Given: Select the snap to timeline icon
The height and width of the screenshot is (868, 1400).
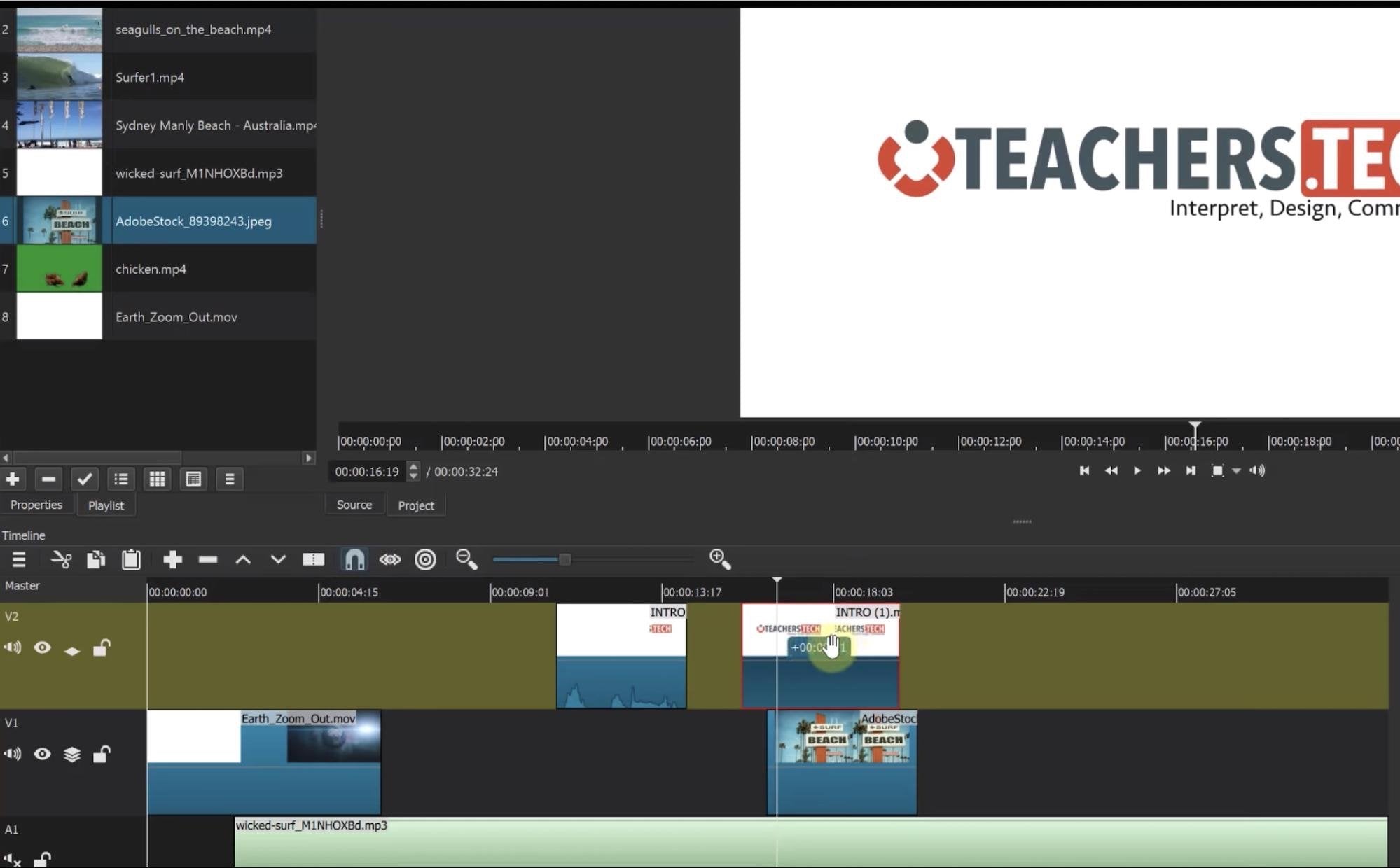Looking at the screenshot, I should [355, 559].
